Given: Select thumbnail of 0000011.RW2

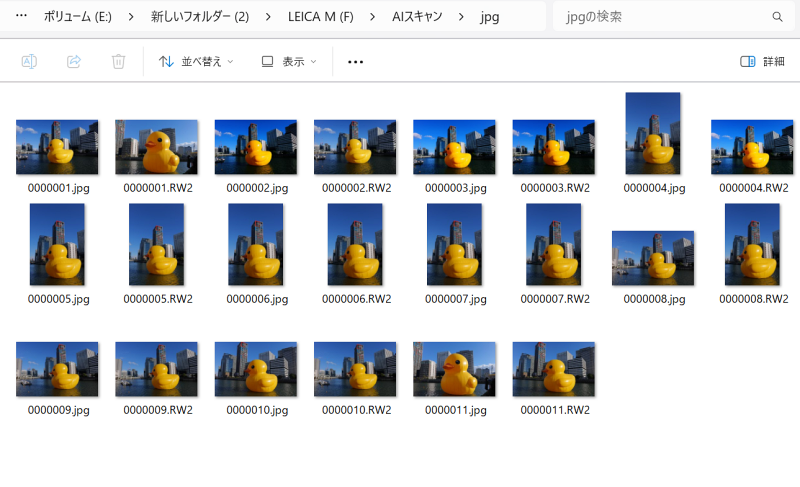Looking at the screenshot, I should [x=554, y=369].
